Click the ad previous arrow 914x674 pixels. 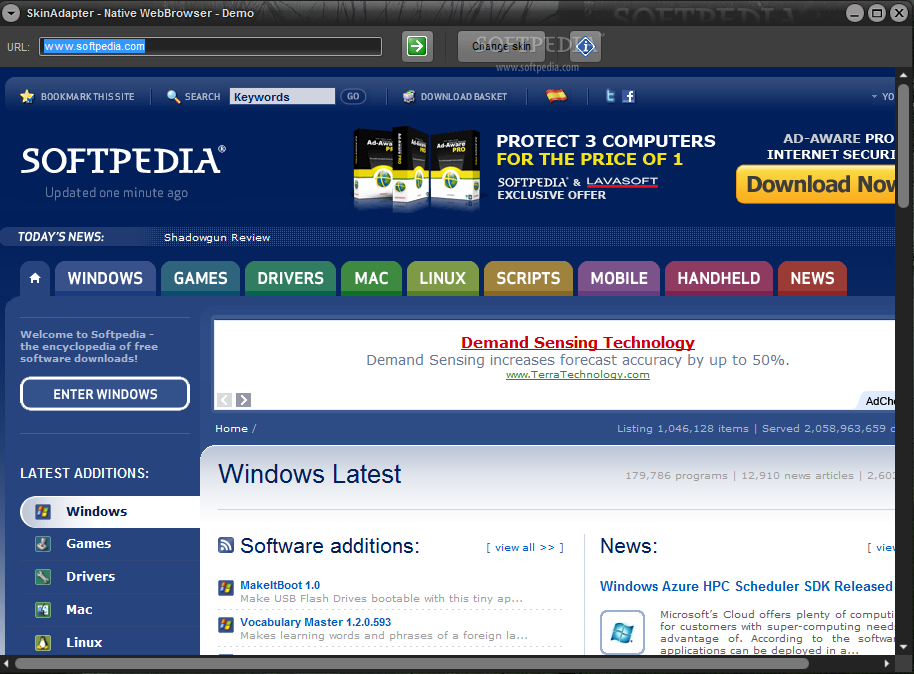(x=224, y=400)
